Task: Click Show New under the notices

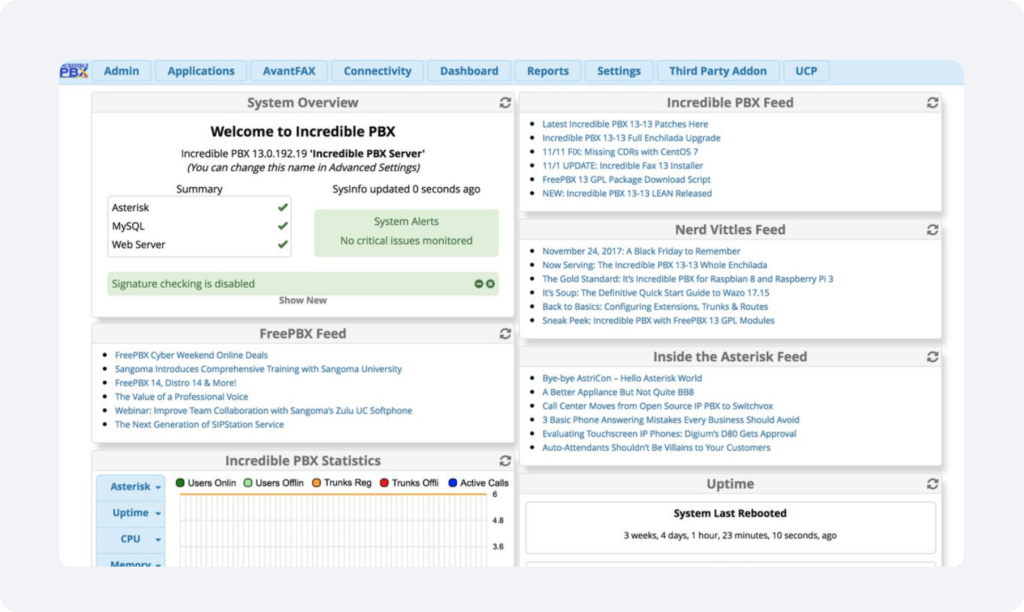Action: tap(302, 300)
